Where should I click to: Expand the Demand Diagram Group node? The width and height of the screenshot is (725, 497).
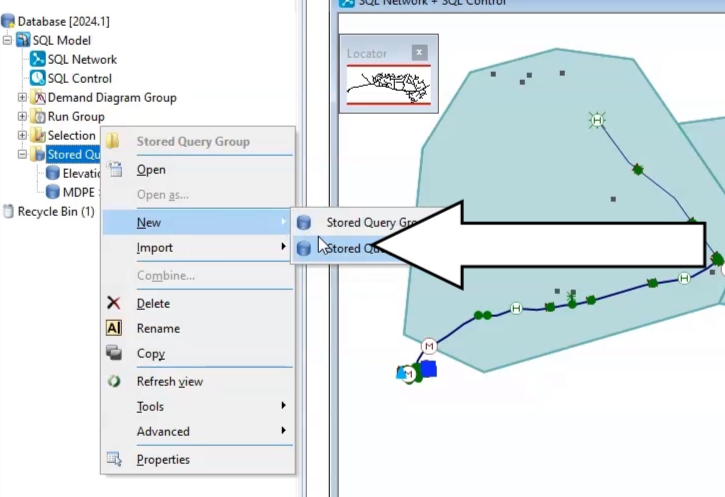tap(22, 98)
